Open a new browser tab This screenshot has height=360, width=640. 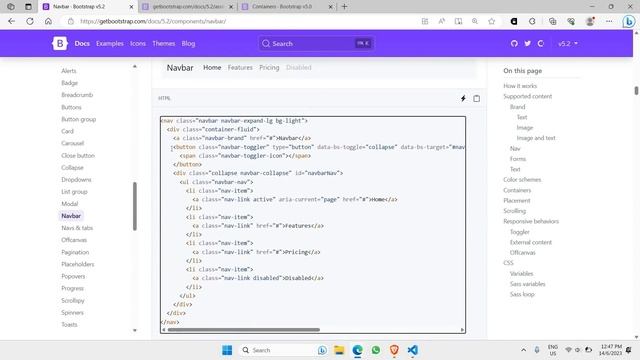[x=344, y=7]
